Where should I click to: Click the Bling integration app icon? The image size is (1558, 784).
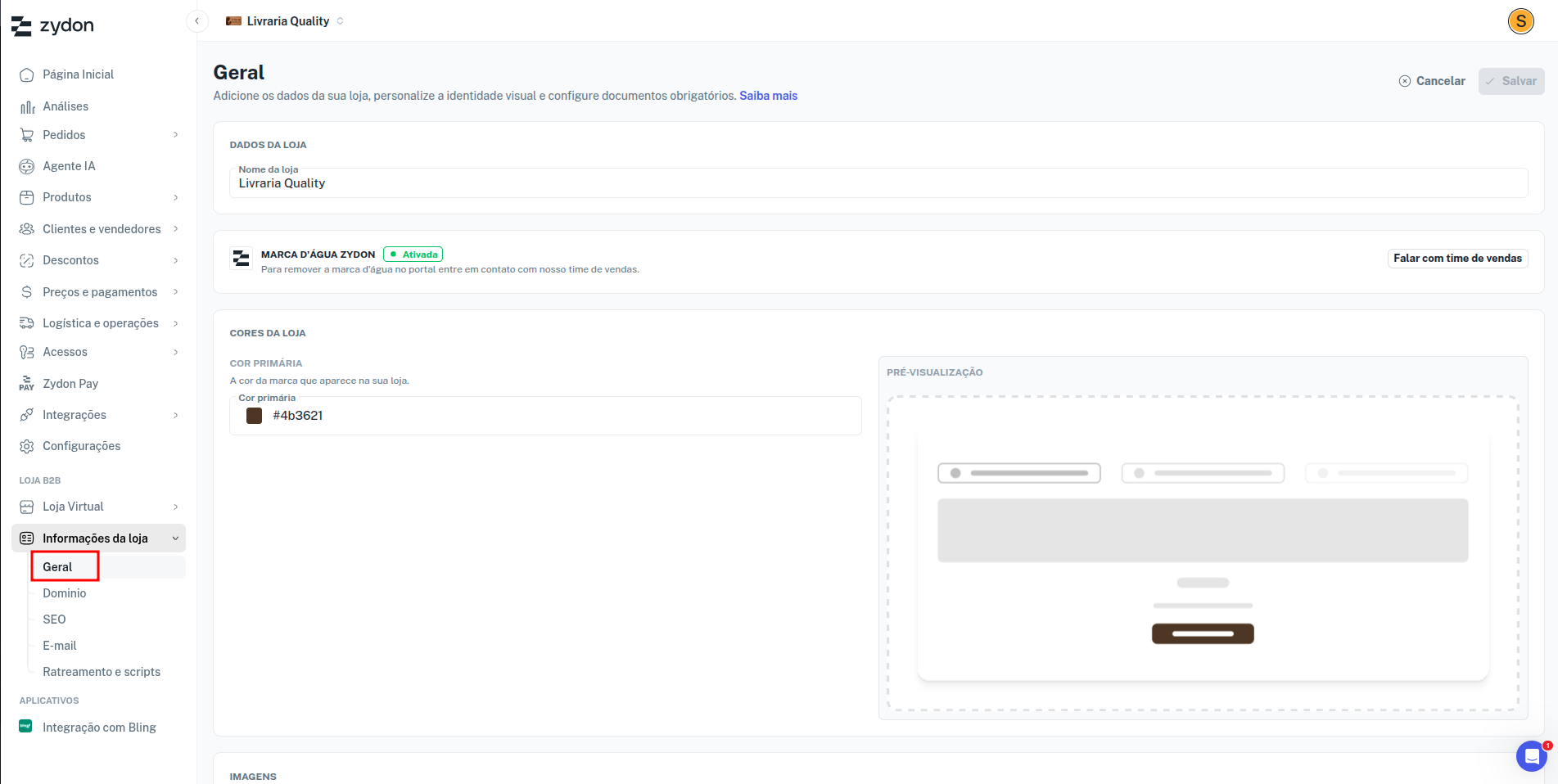(x=25, y=726)
